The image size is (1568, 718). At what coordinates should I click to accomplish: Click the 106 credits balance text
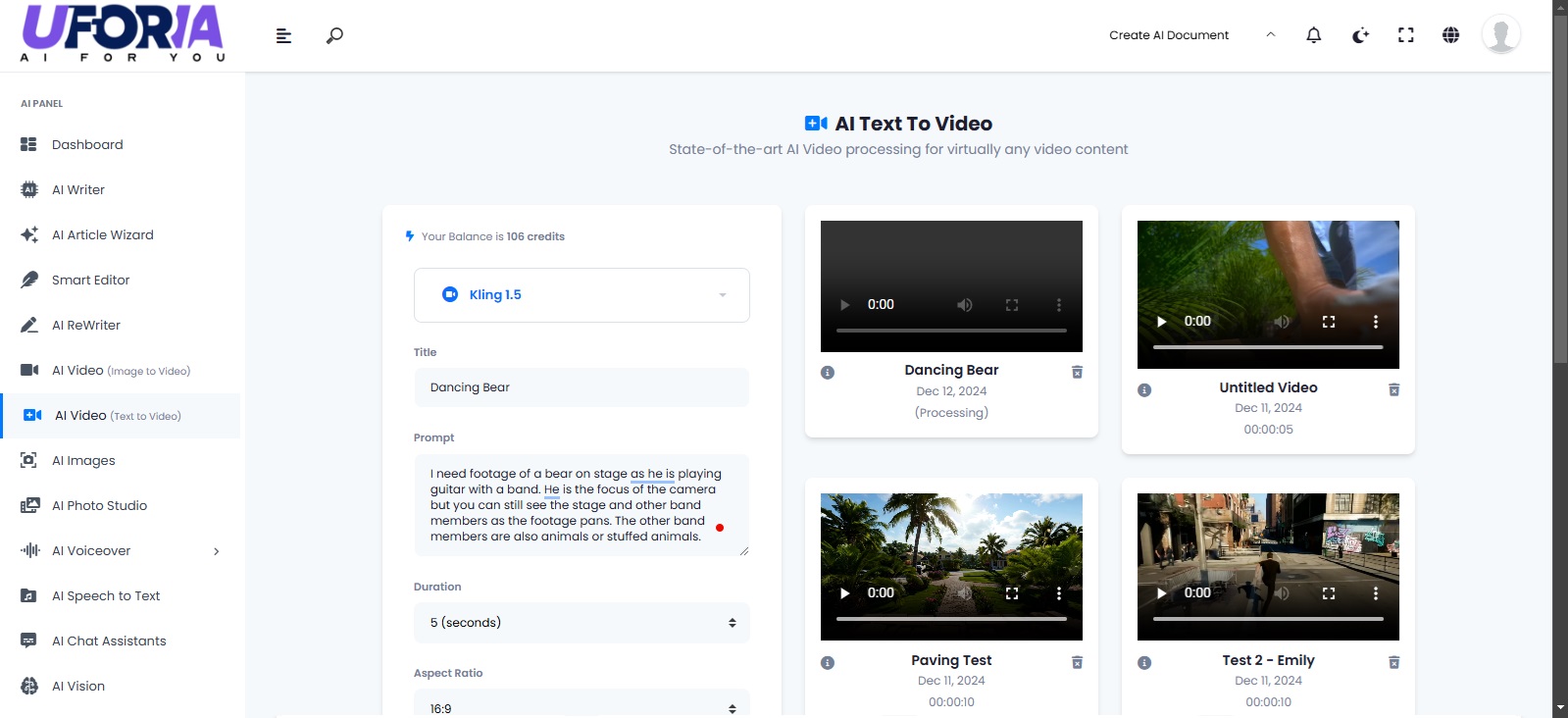pos(535,236)
